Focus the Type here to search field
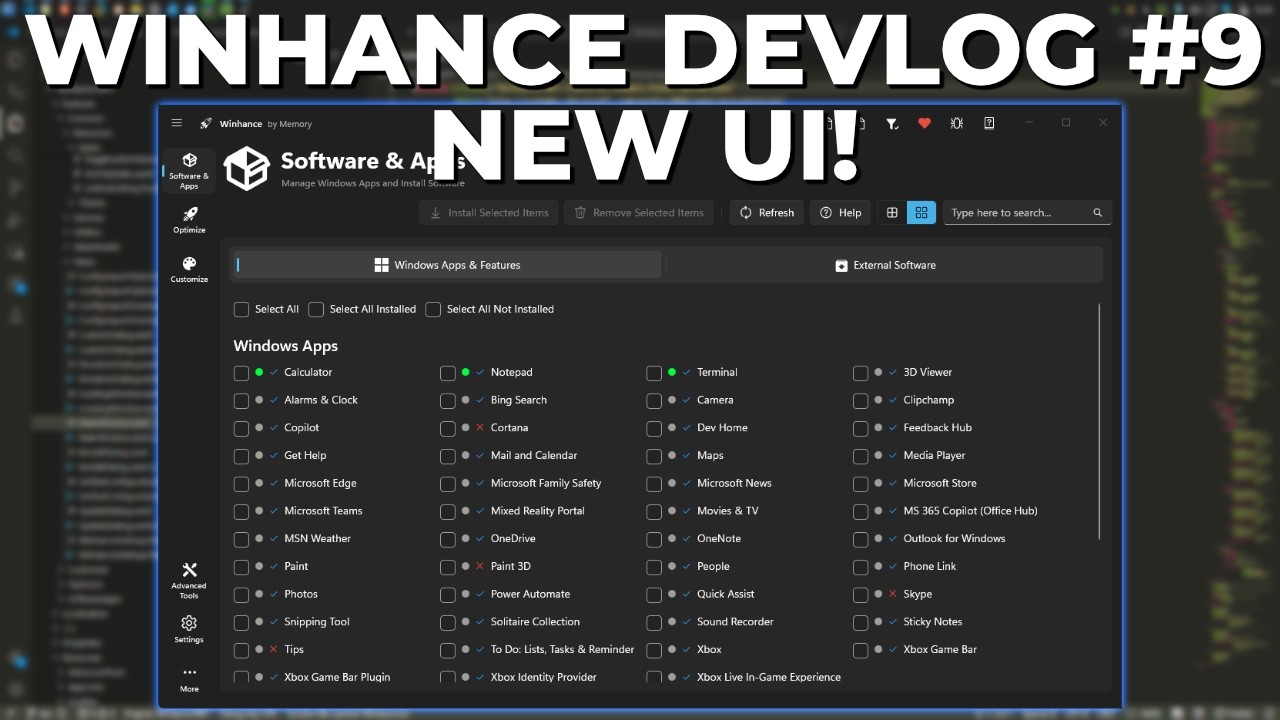The width and height of the screenshot is (1280, 720). [1027, 213]
